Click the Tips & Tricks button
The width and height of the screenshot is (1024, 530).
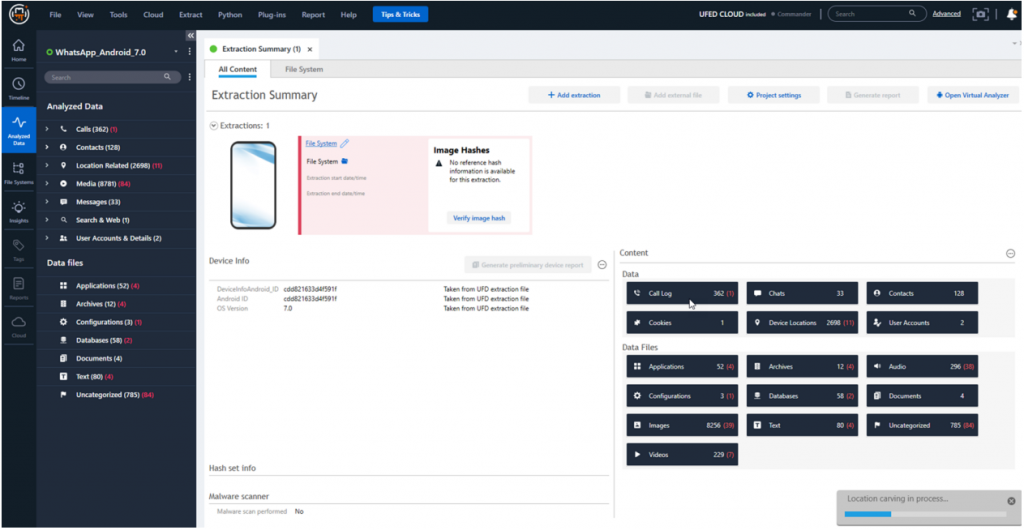400,14
